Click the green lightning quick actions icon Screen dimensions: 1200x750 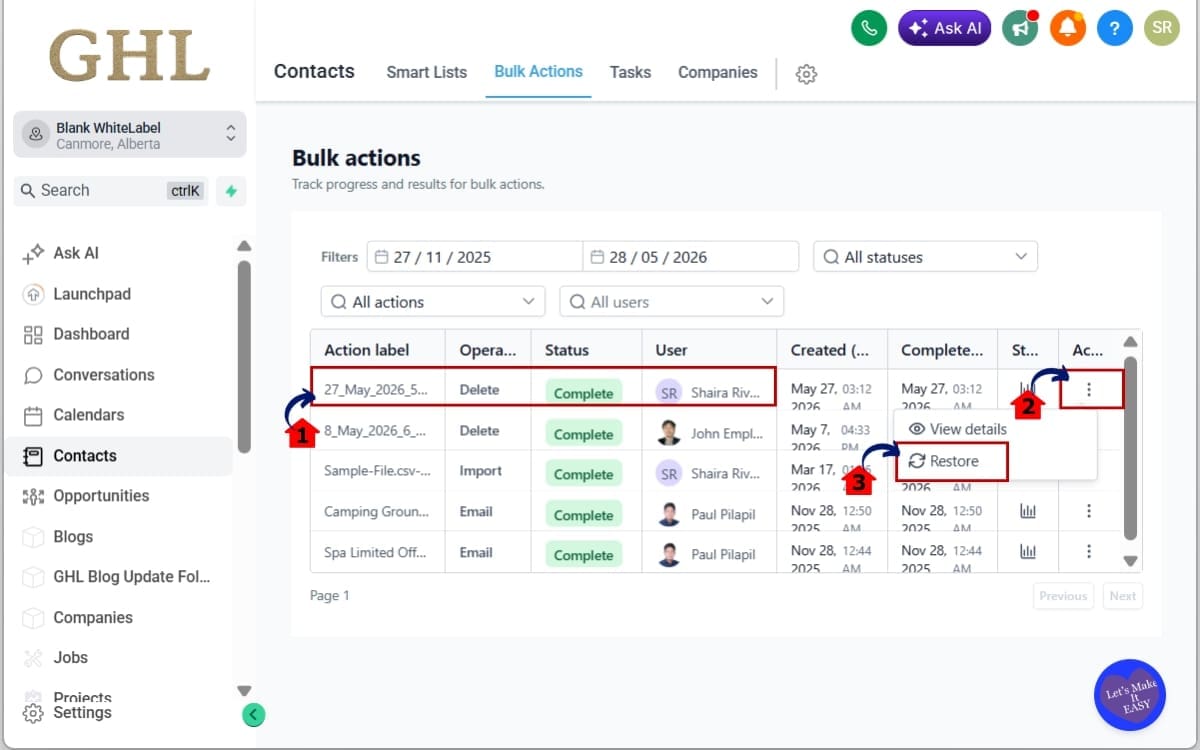pyautogui.click(x=231, y=191)
